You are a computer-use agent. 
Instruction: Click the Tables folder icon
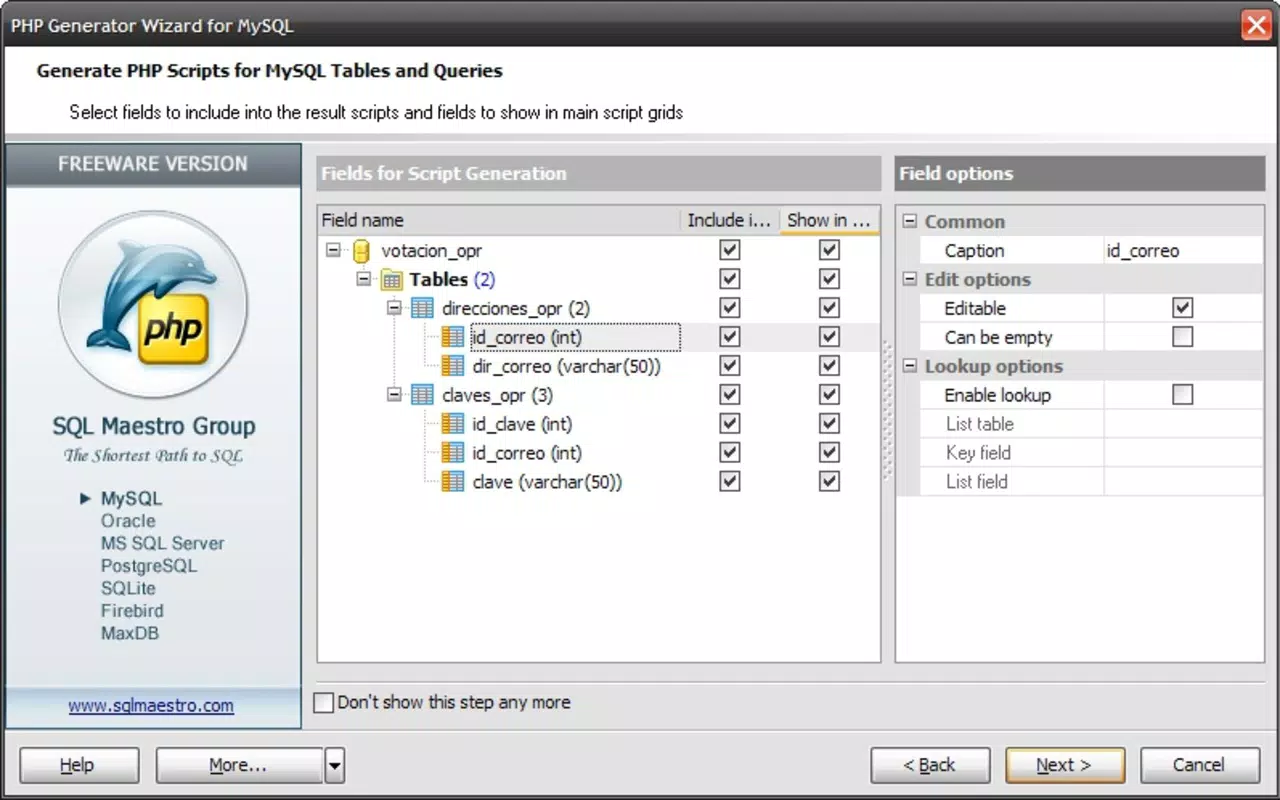[x=393, y=280]
